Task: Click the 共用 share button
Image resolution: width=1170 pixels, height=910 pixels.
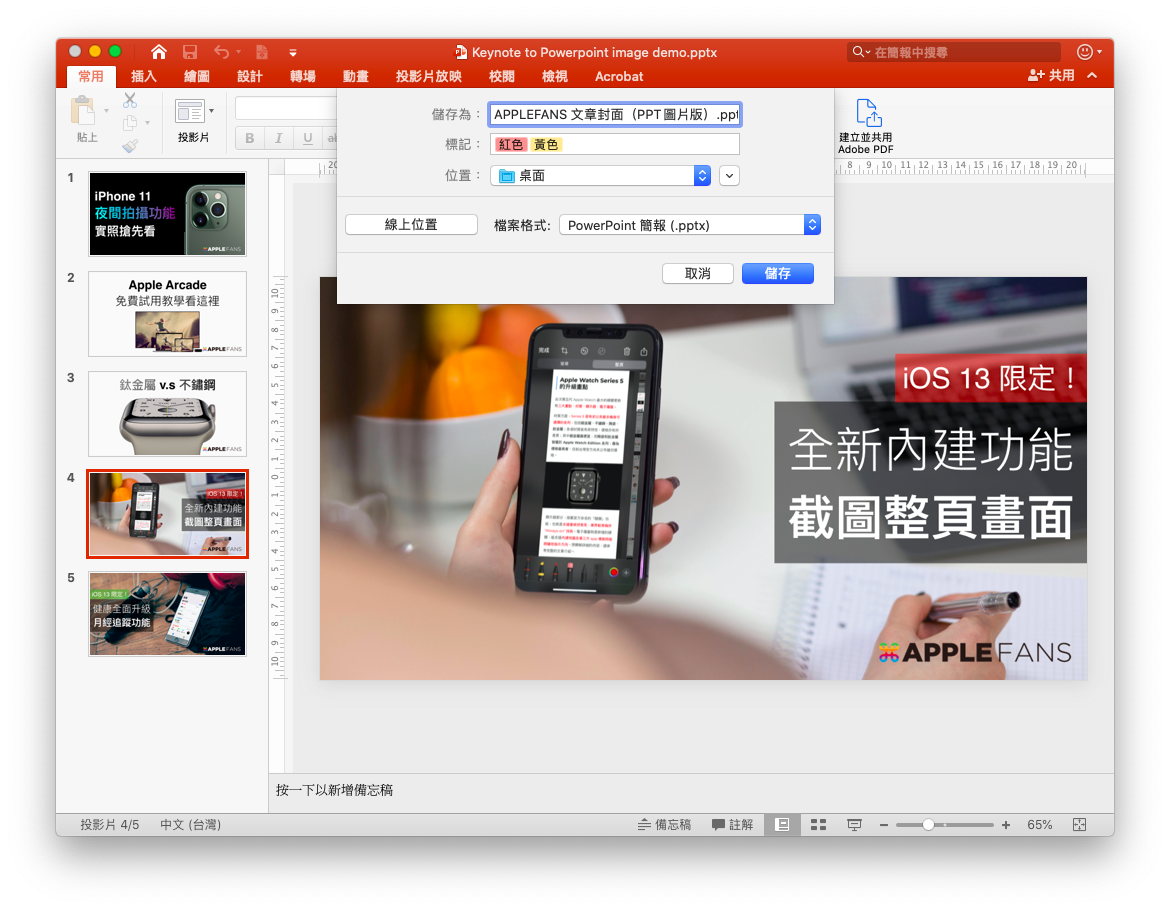Action: pyautogui.click(x=1051, y=75)
